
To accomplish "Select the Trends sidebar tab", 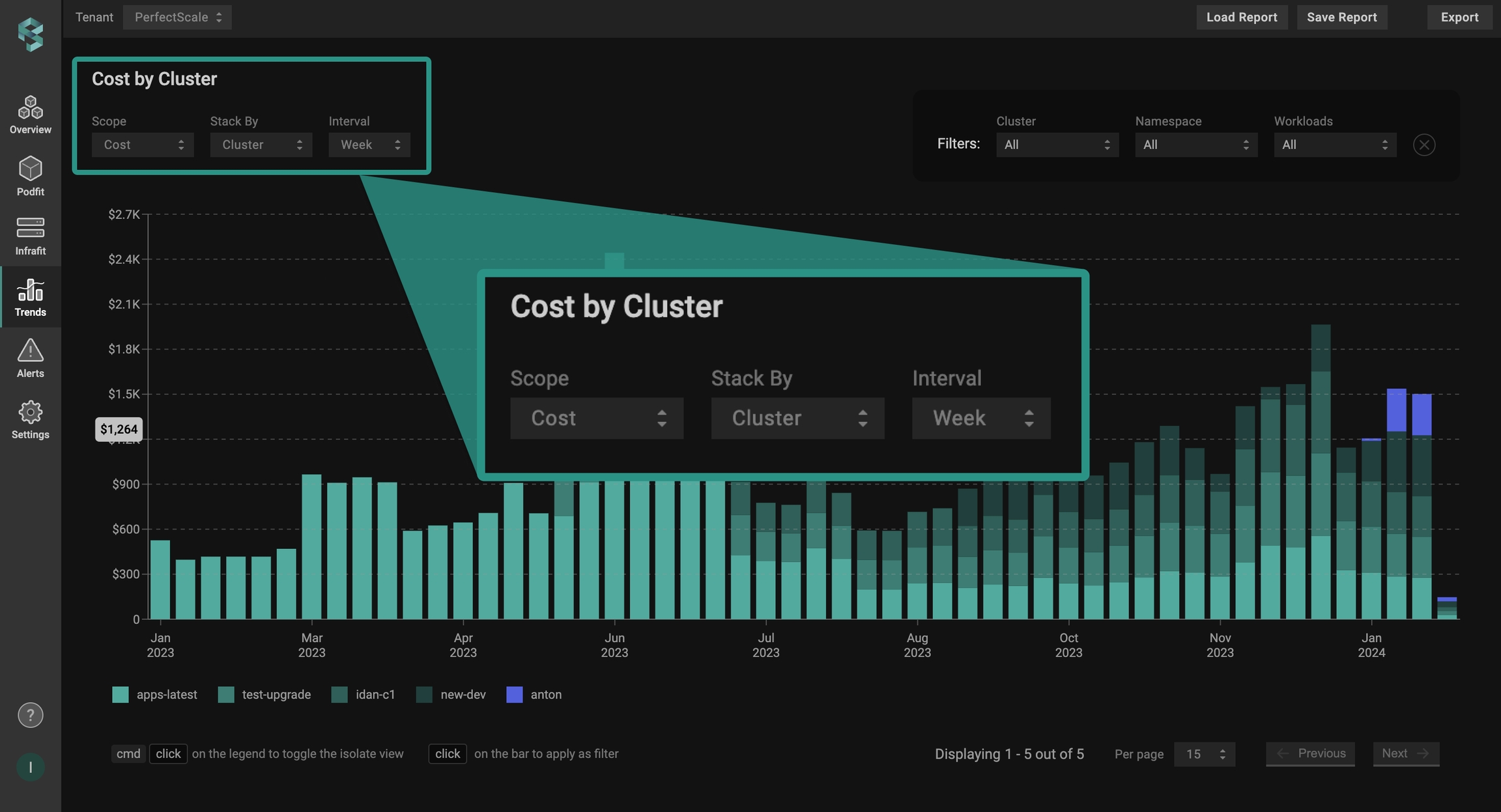I will click(30, 298).
